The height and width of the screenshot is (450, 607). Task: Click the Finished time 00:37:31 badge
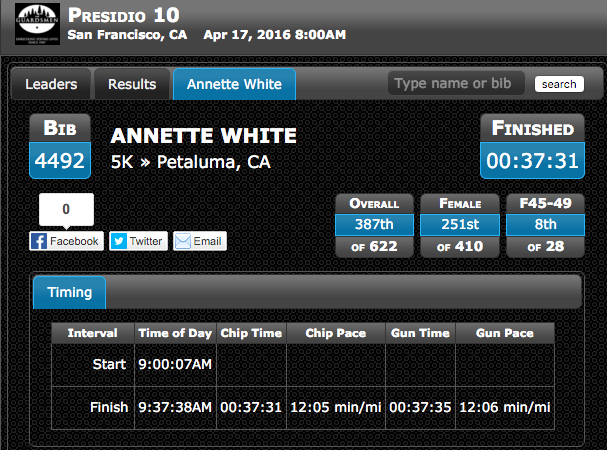[532, 146]
